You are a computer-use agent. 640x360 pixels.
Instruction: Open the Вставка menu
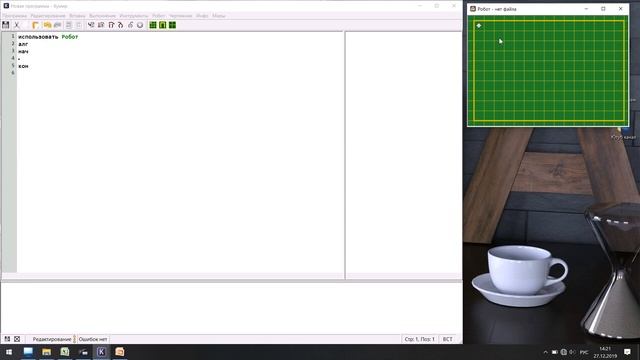[x=77, y=16]
